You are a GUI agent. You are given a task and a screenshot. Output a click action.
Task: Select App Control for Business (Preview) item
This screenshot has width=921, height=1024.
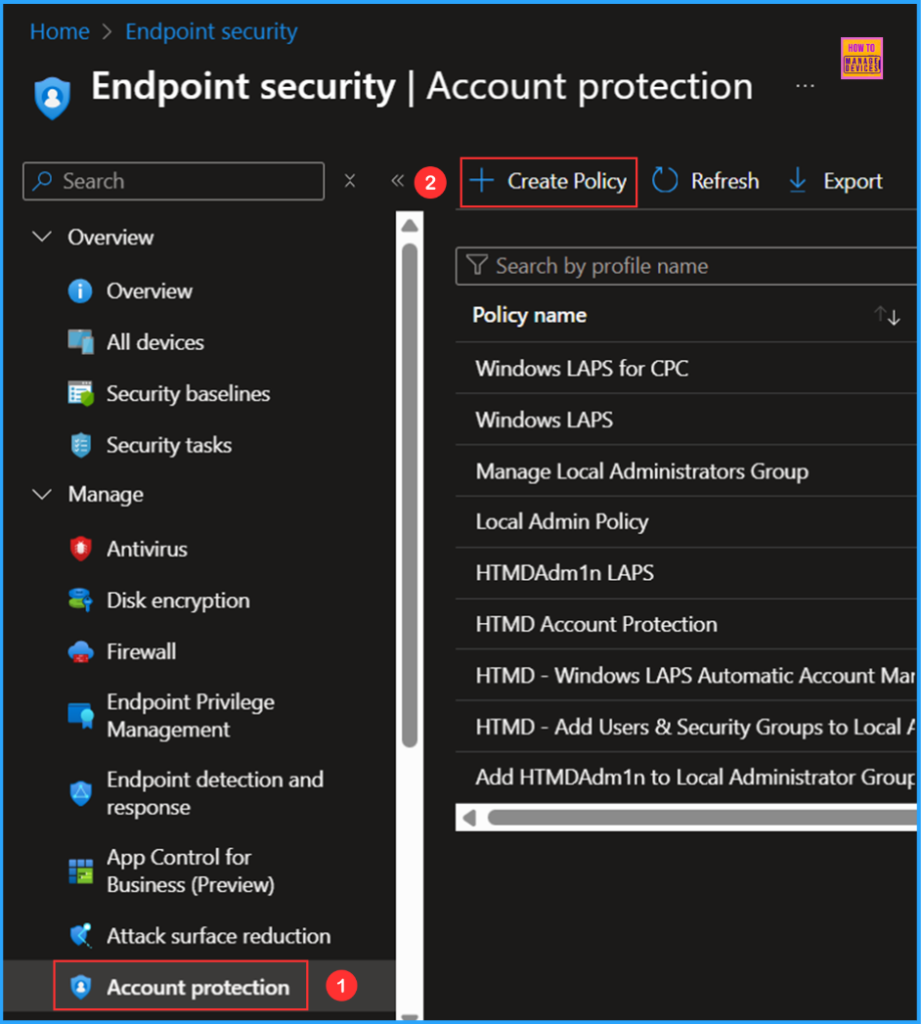tap(191, 871)
